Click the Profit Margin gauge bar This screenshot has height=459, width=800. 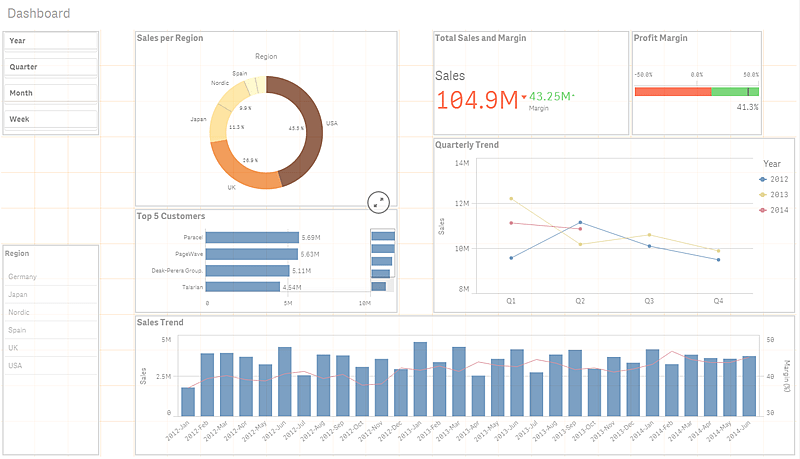pos(696,91)
